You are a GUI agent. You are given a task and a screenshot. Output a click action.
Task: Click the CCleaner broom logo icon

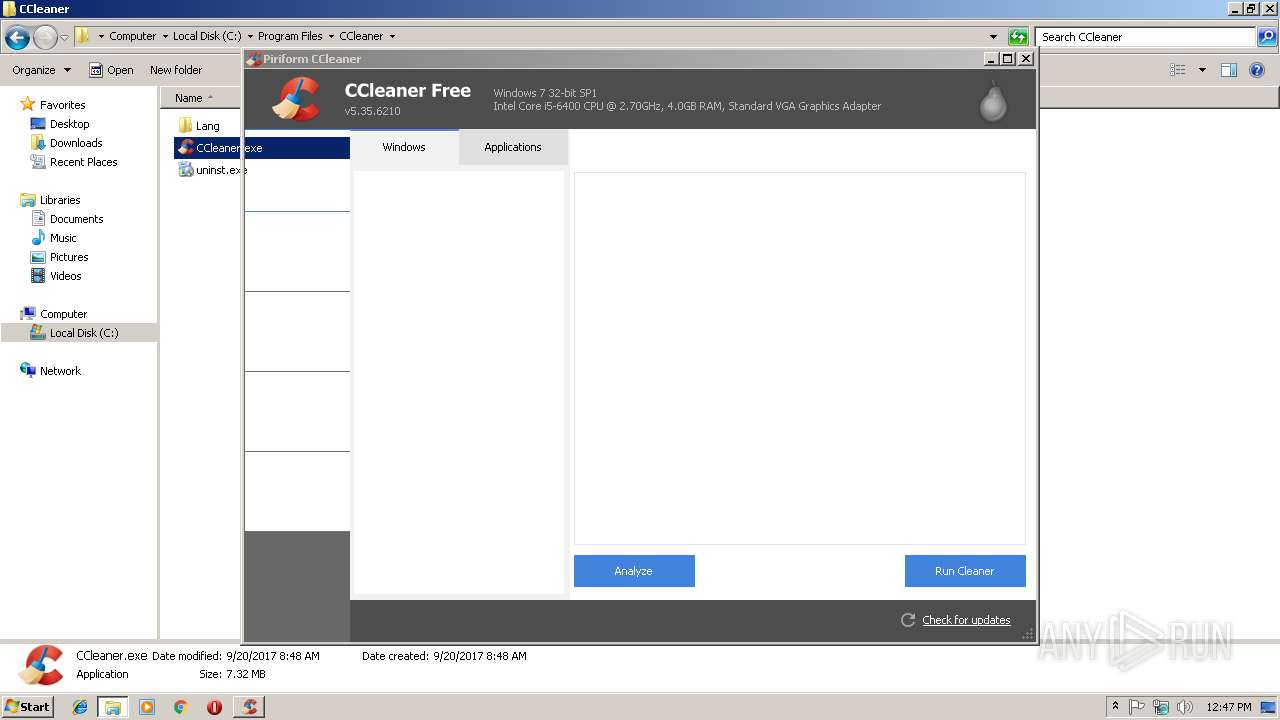pyautogui.click(x=296, y=99)
